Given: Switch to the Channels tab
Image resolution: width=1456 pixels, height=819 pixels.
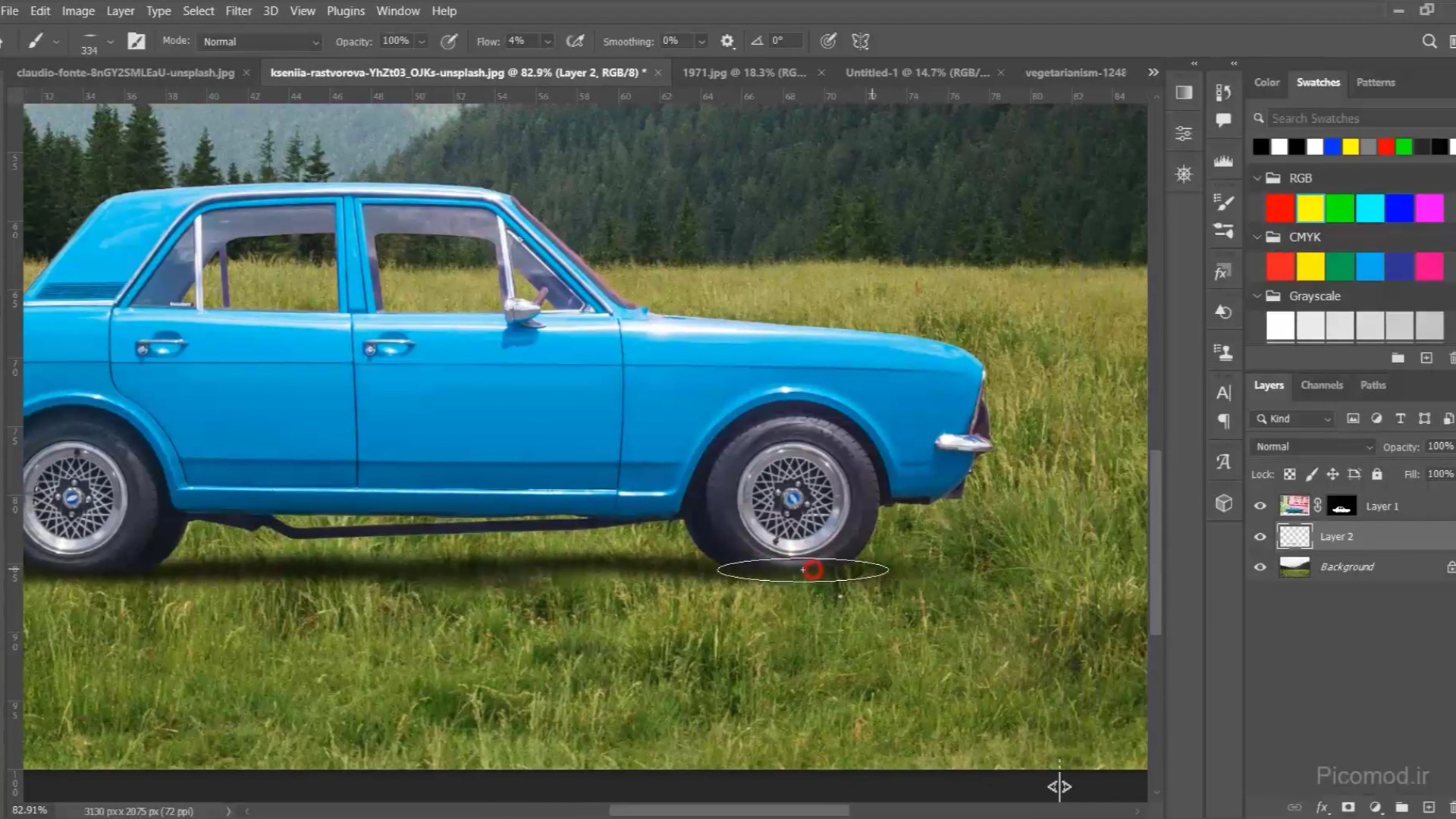Looking at the screenshot, I should coord(1322,385).
